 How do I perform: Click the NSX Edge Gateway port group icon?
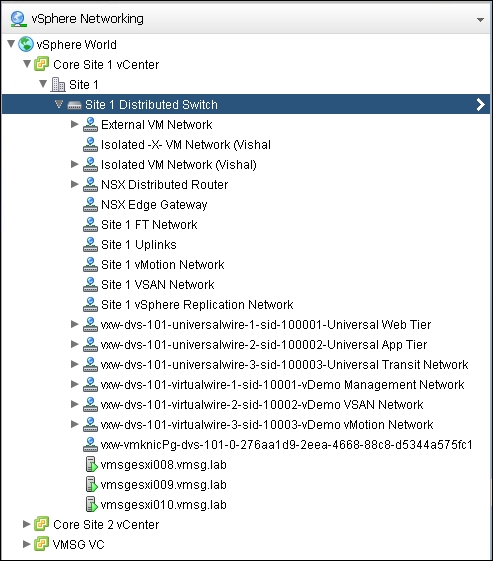point(90,204)
